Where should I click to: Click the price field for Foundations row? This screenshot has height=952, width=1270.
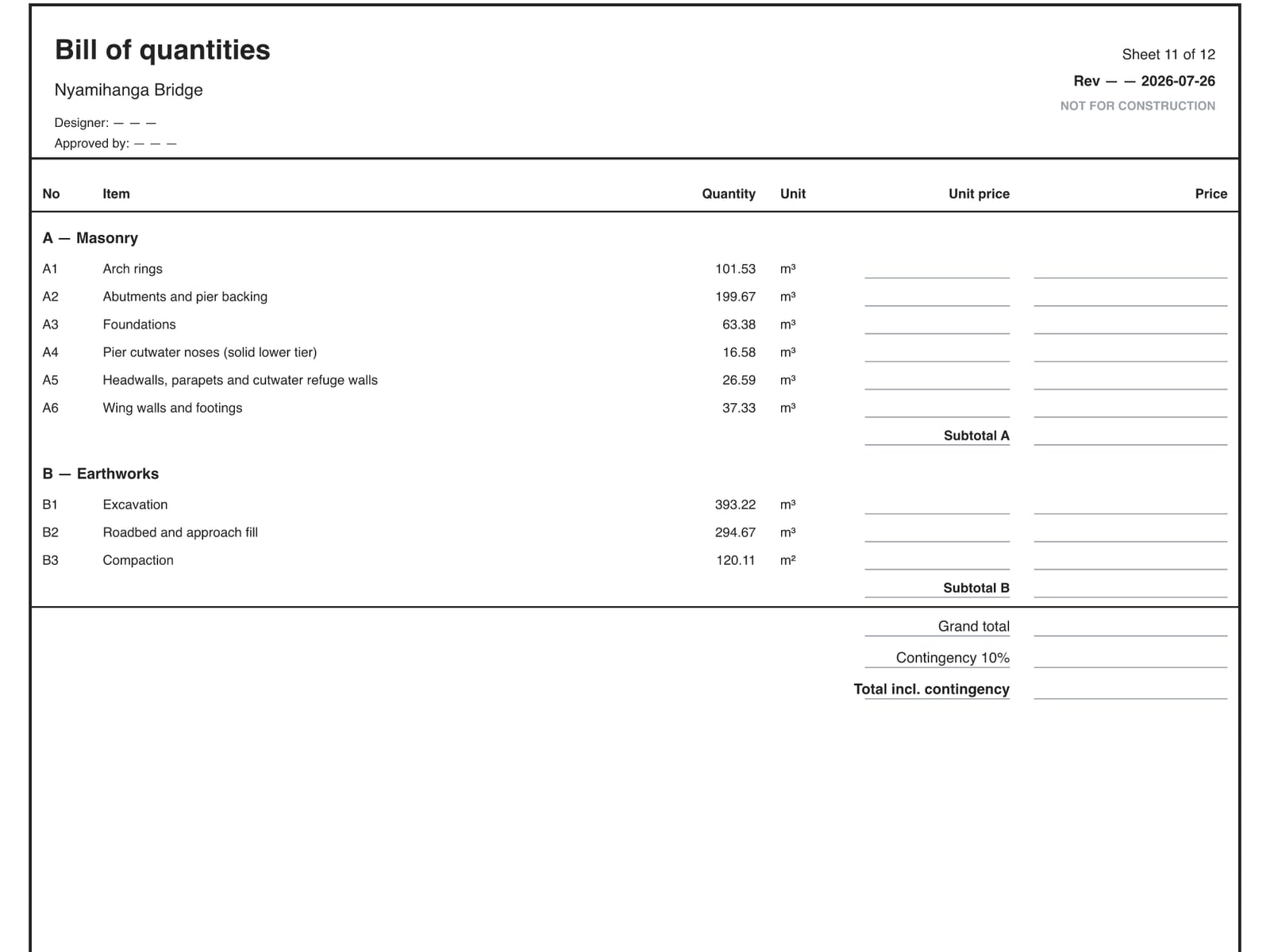[x=1130, y=325]
